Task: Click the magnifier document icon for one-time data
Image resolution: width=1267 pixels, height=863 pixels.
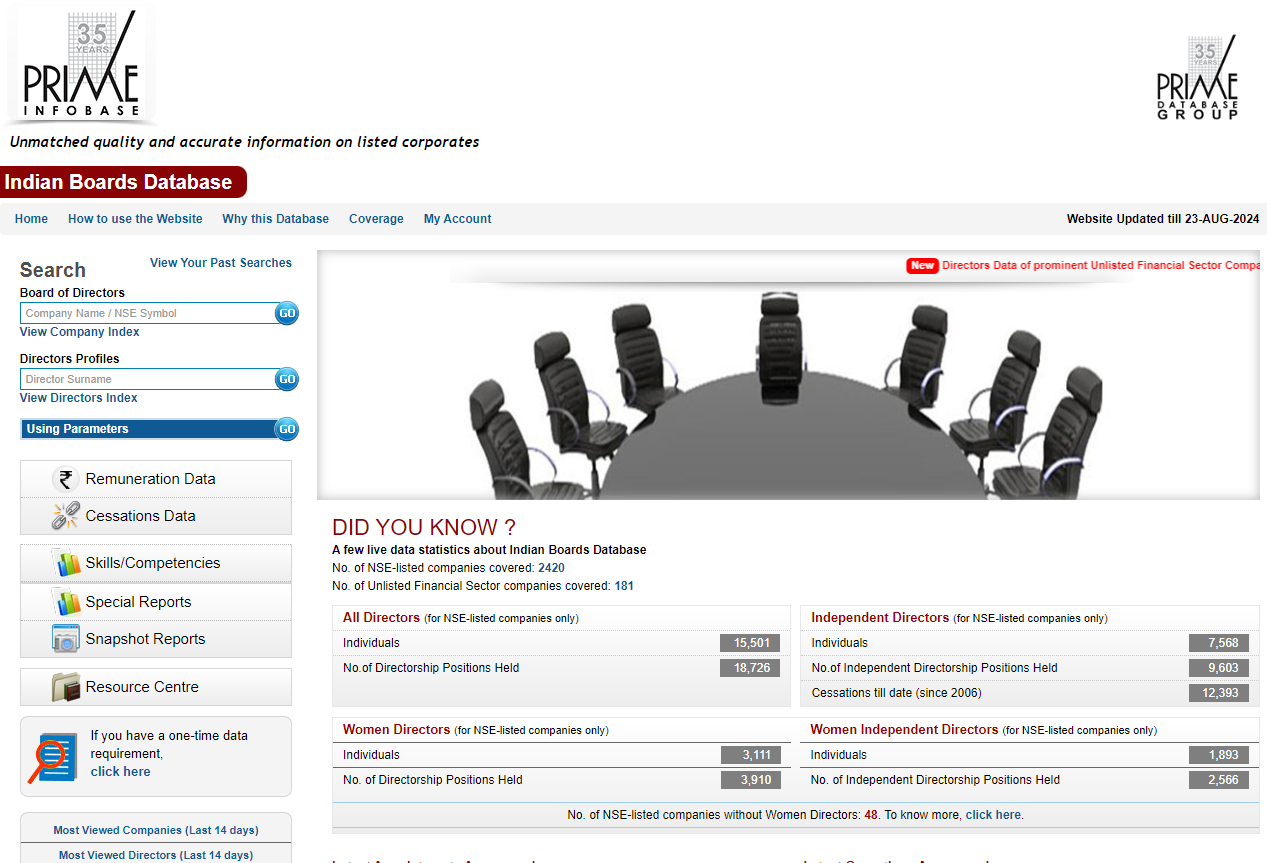Action: (52, 758)
